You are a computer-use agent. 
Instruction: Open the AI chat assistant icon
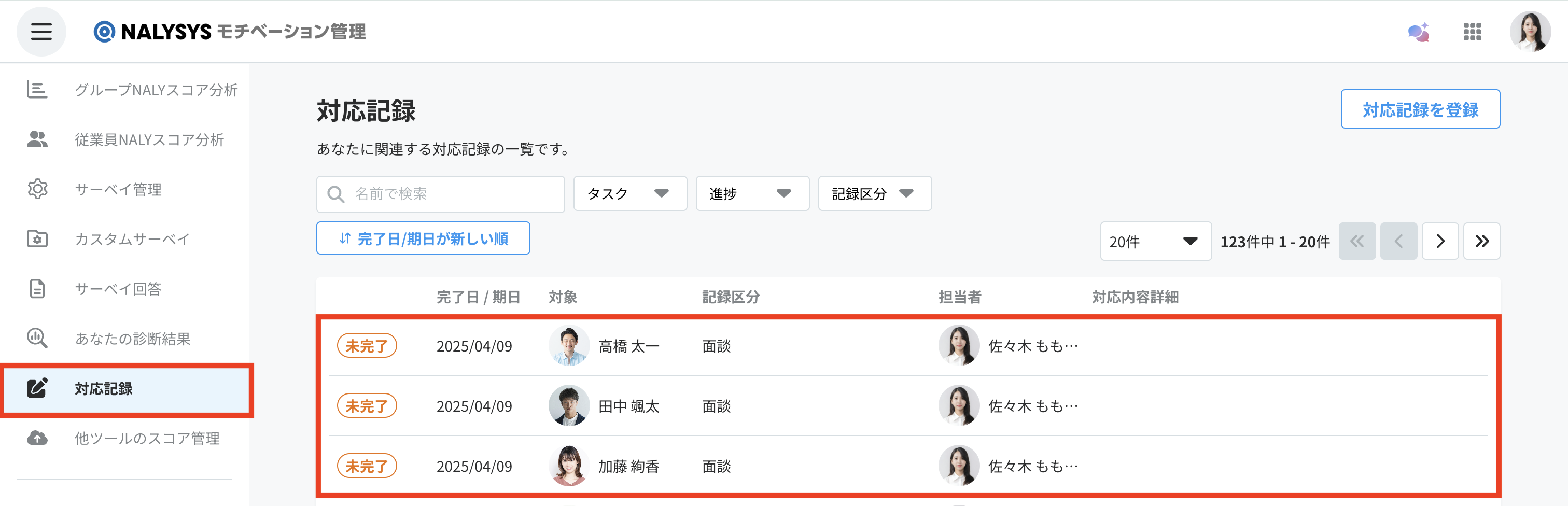tap(1418, 32)
